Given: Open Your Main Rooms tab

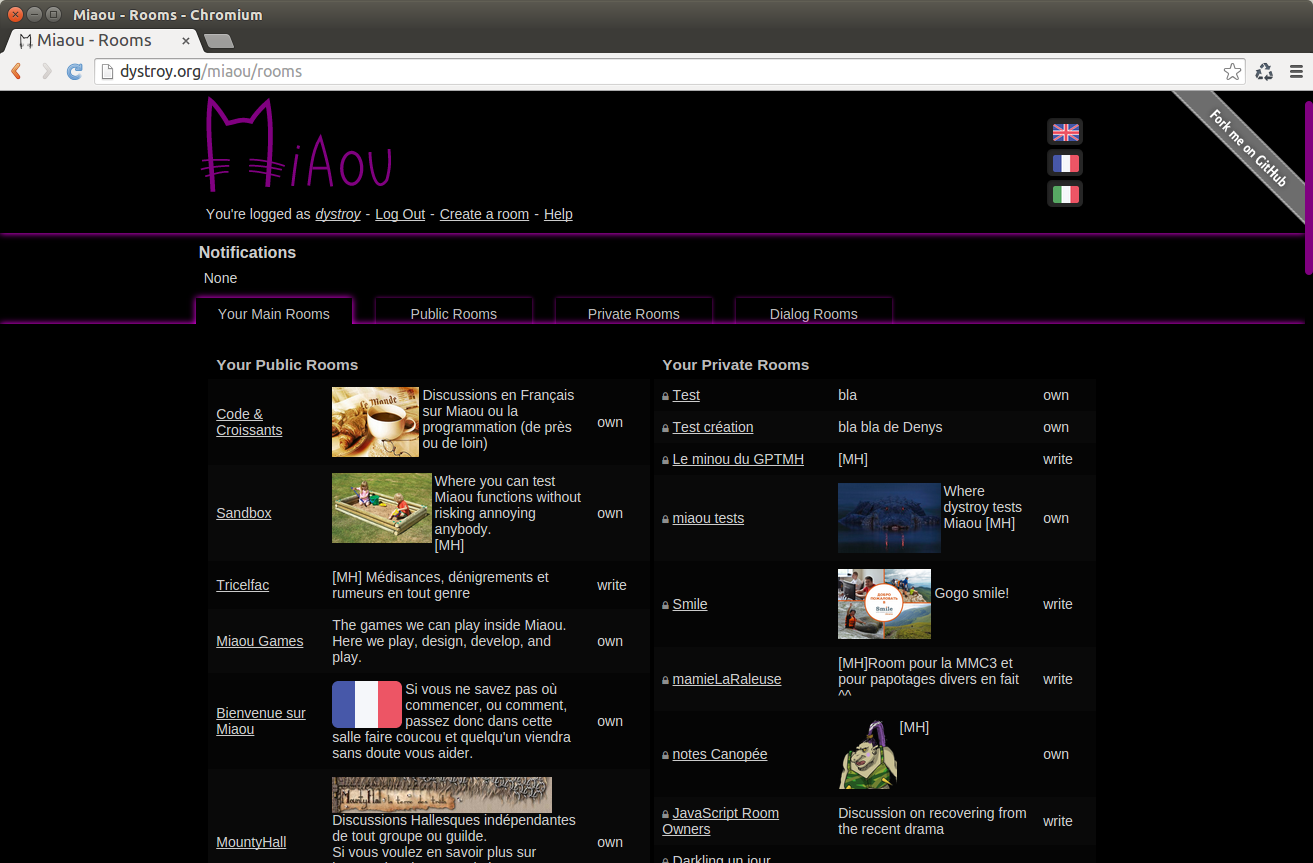Looking at the screenshot, I should (x=274, y=313).
